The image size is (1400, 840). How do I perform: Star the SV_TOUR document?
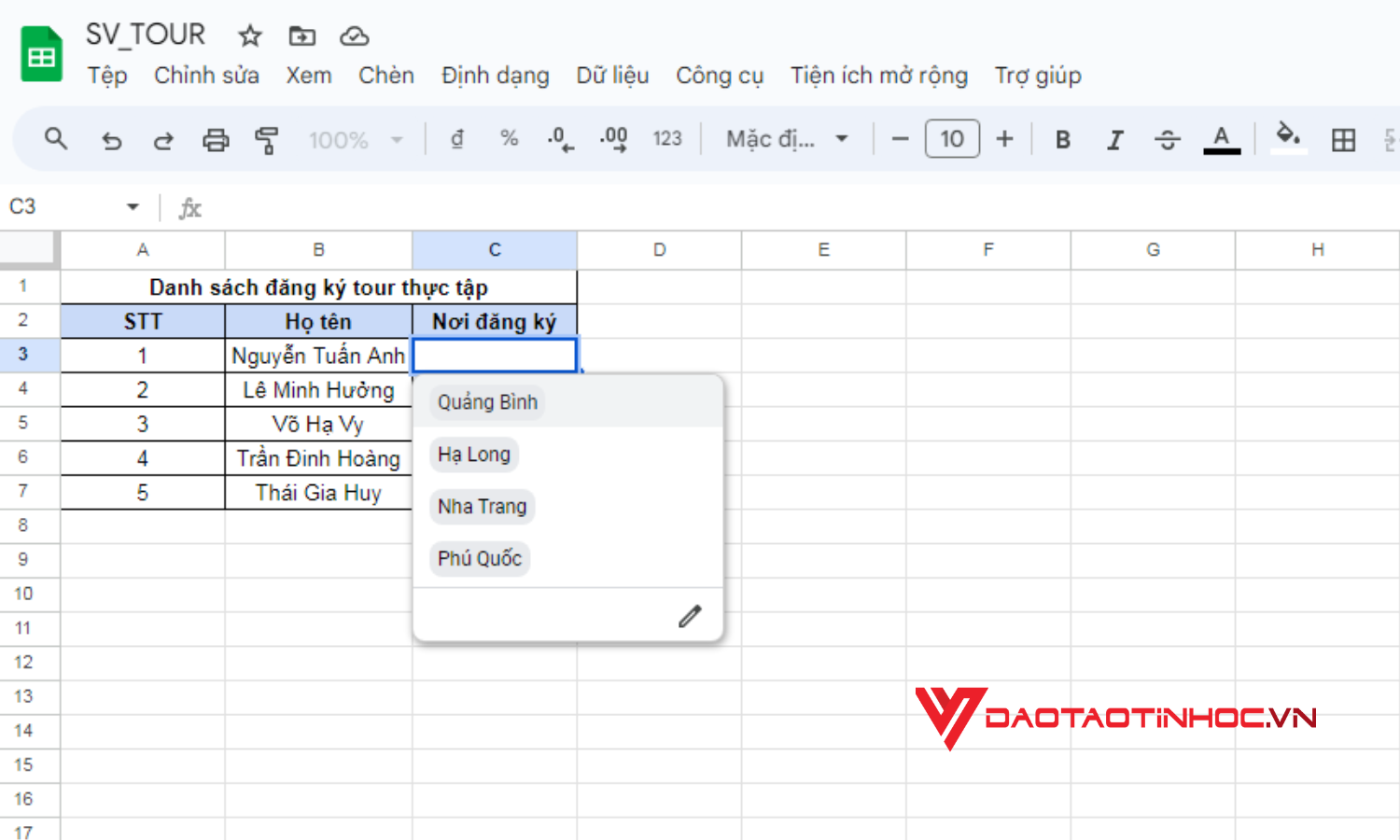click(x=249, y=36)
